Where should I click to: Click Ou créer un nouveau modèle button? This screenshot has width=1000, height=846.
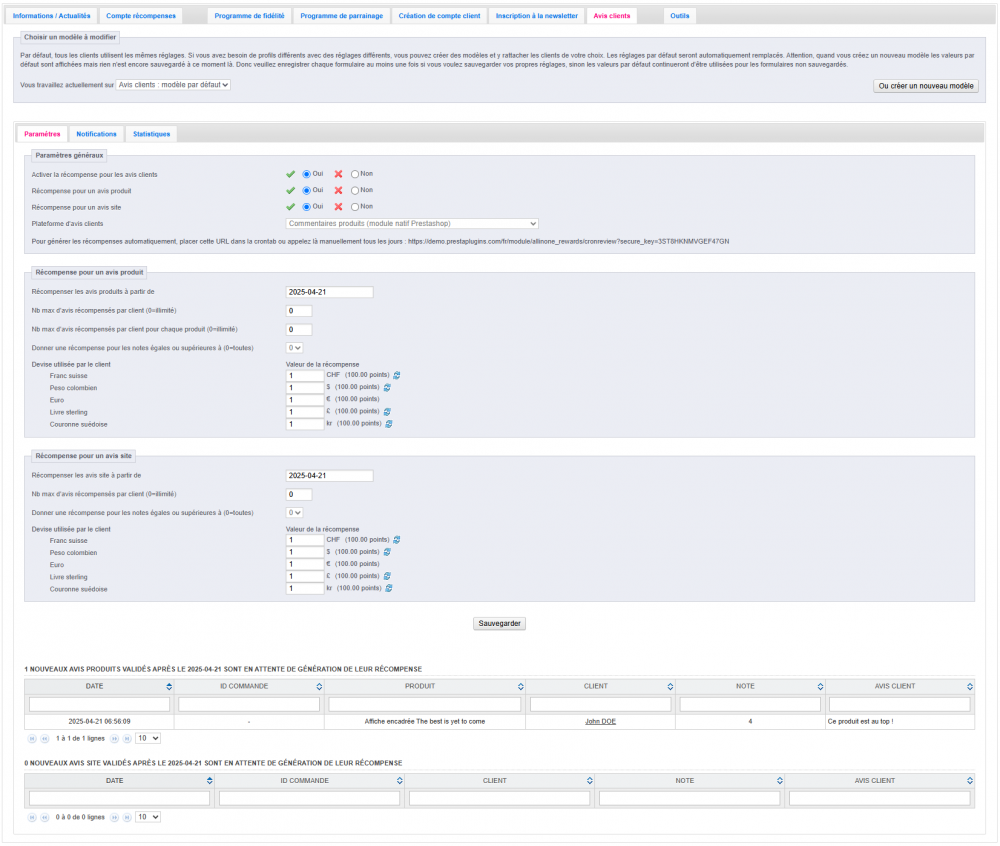point(925,86)
